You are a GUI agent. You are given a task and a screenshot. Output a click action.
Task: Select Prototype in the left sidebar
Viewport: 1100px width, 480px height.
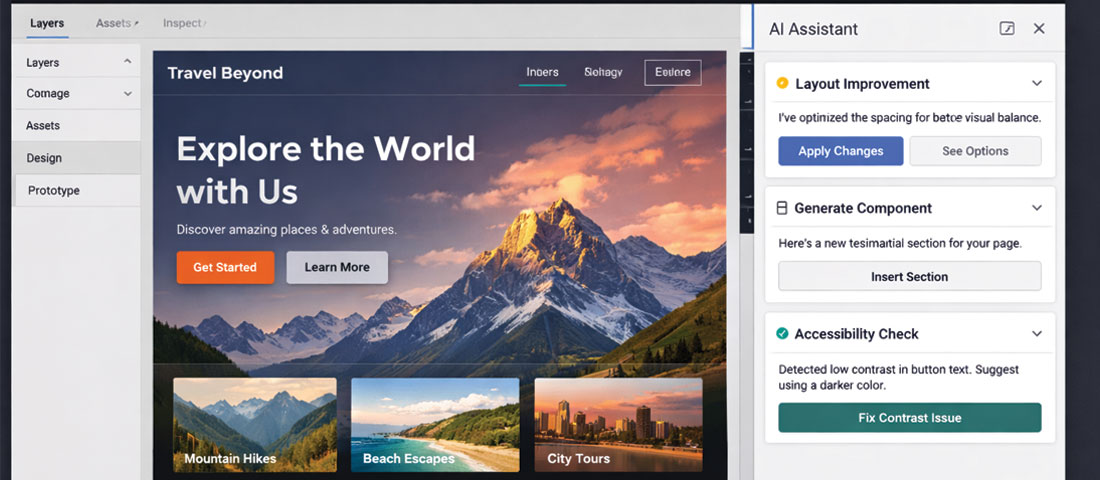(x=77, y=190)
